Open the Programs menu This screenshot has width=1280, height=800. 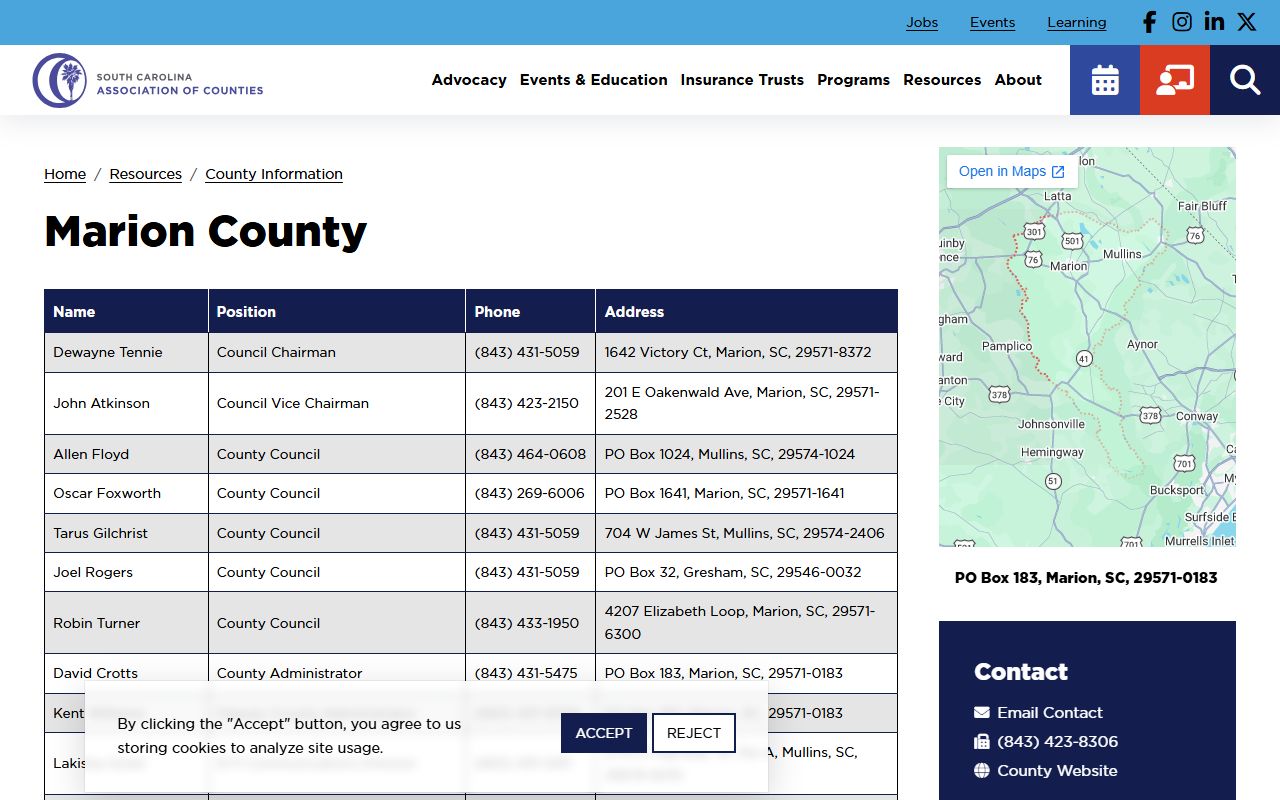coord(853,80)
